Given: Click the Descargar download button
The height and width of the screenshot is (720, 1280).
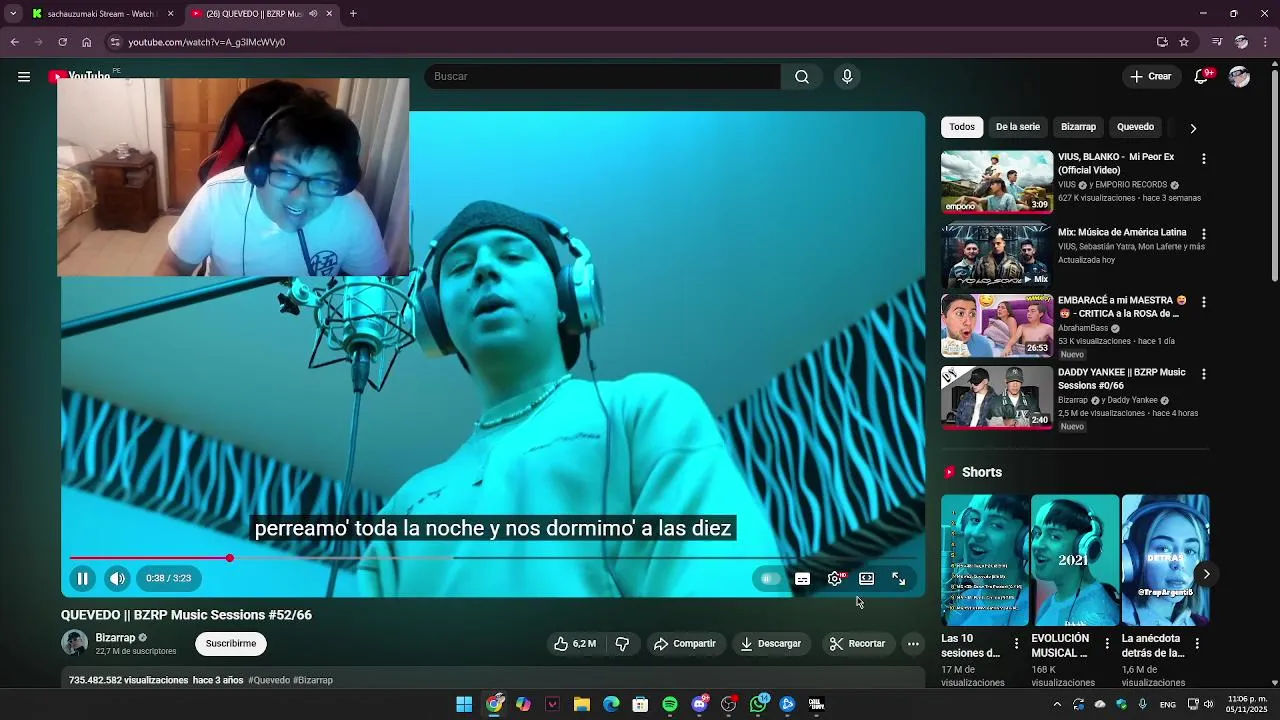Looking at the screenshot, I should pos(770,644).
